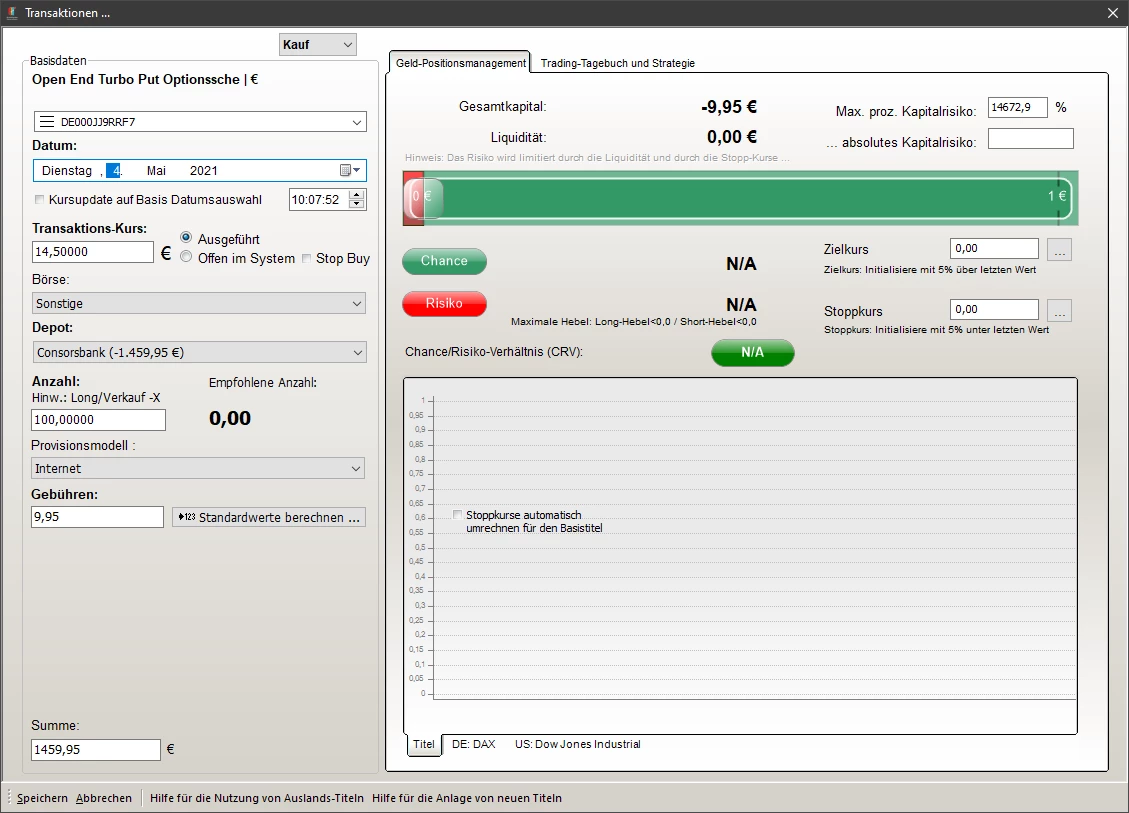Click Speichern to save the transaction
1129x813 pixels.
tap(42, 798)
